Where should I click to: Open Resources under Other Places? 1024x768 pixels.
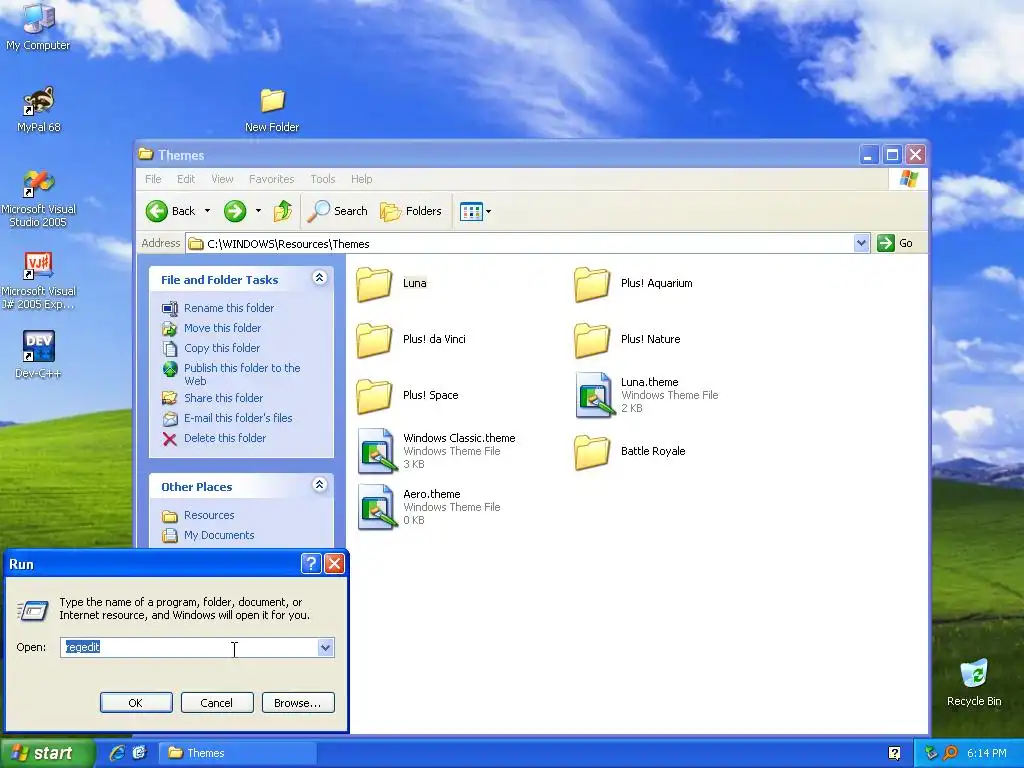point(209,515)
